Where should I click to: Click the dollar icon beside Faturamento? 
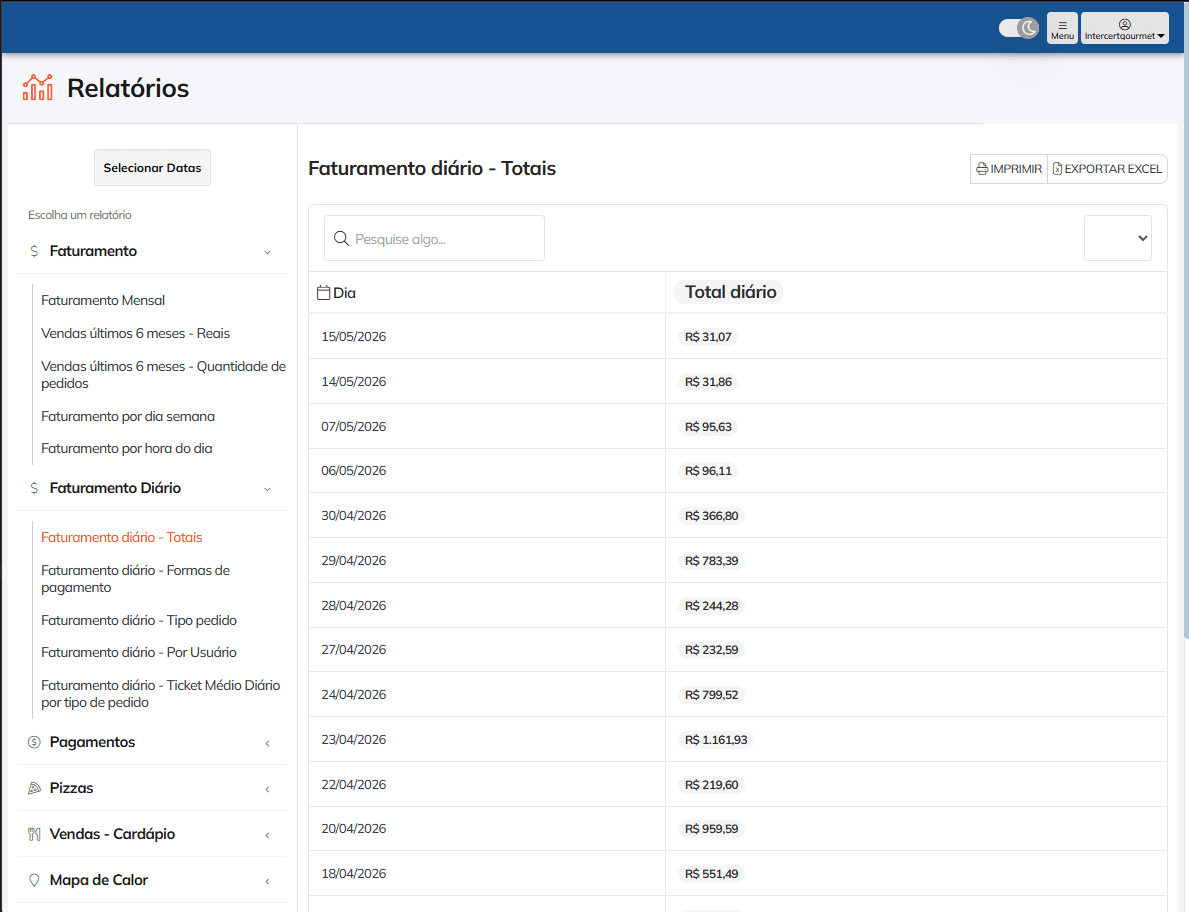click(34, 251)
